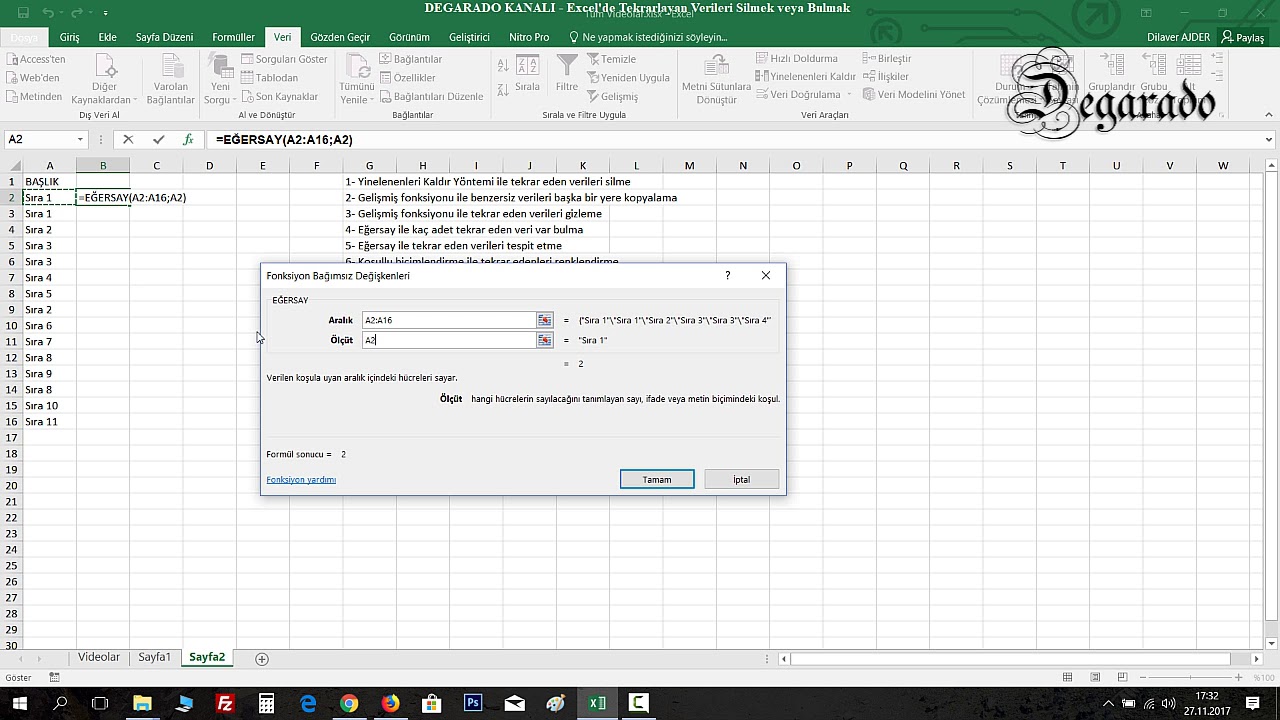Open the Name Box dropdown arrow
The height and width of the screenshot is (720, 1280).
pyautogui.click(x=81, y=140)
